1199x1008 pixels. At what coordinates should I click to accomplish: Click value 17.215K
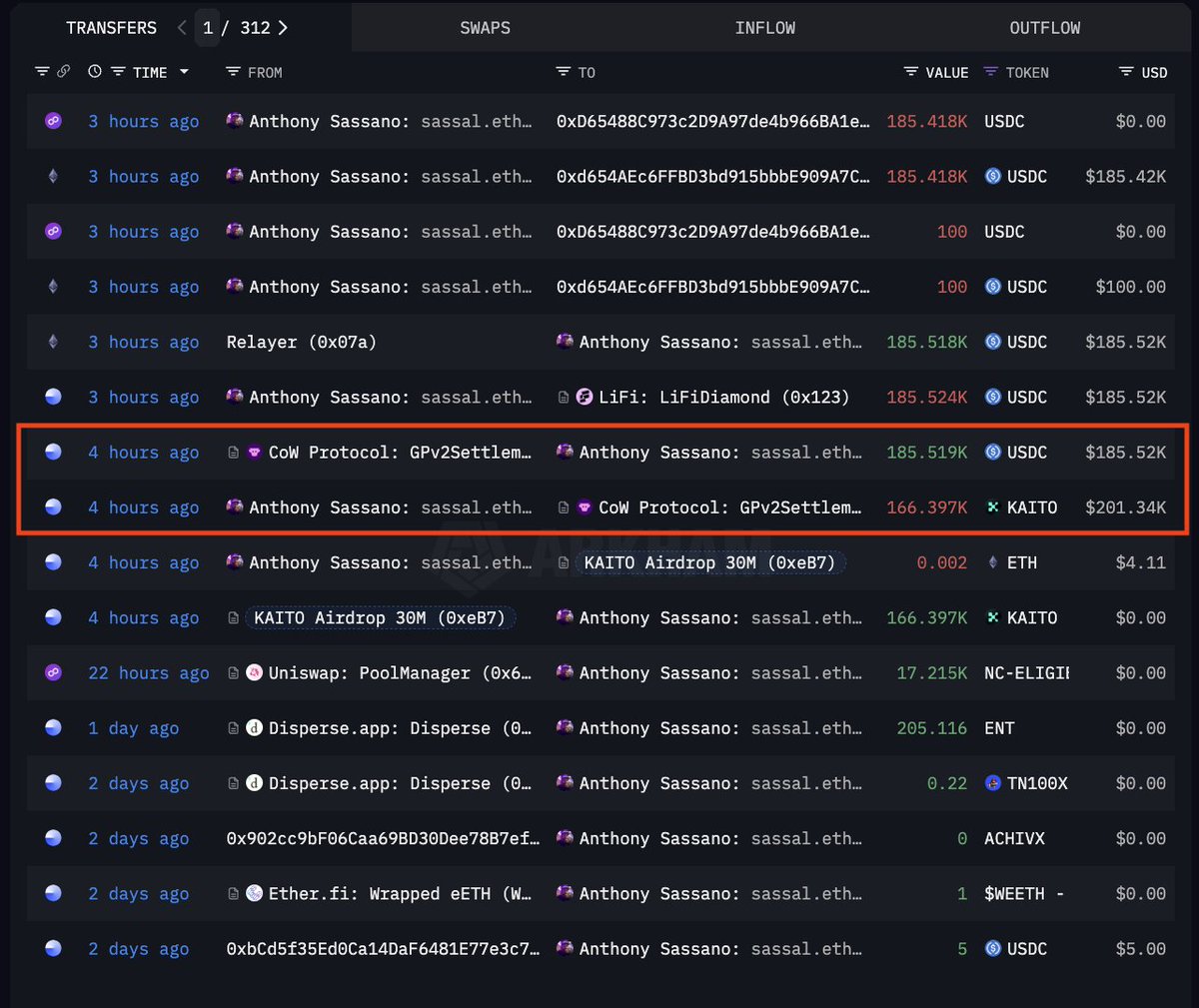coord(932,672)
